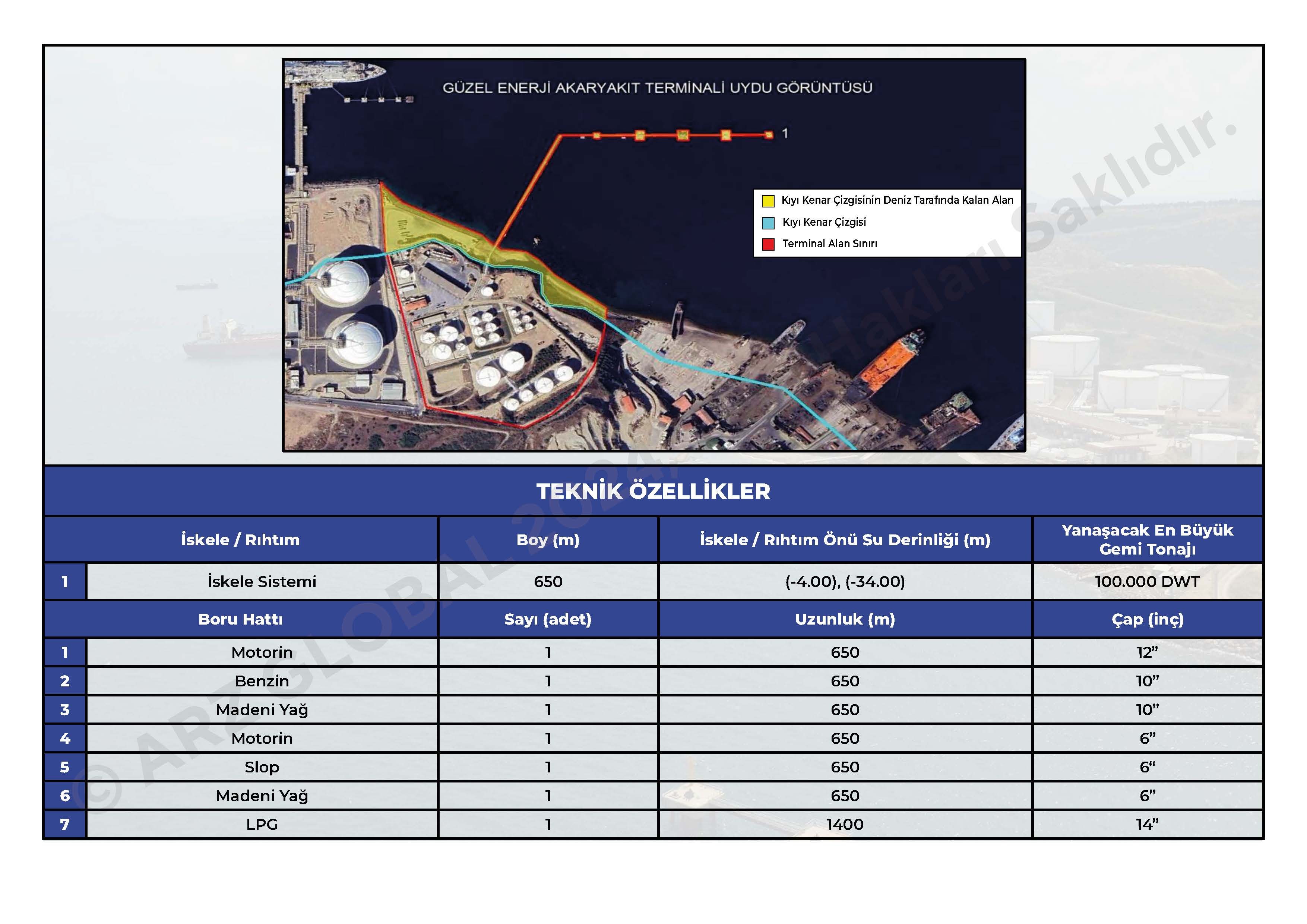Click the 650 length in Slop row
1307x924 pixels.
845,767
